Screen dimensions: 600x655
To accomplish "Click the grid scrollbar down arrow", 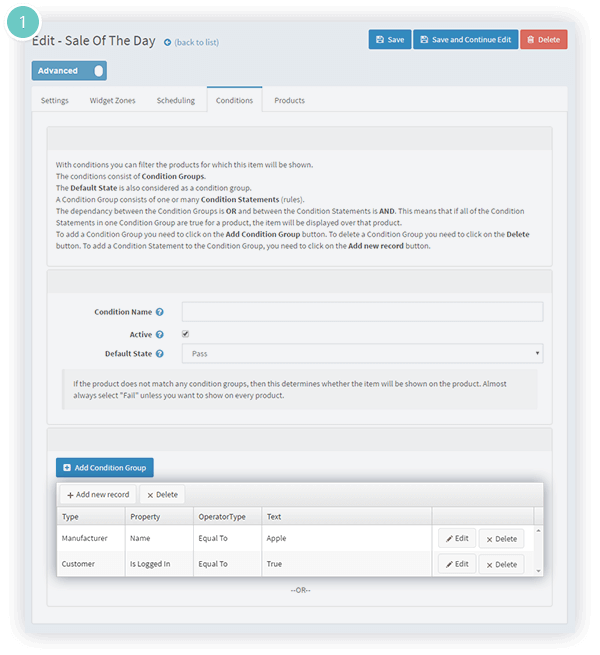I will tap(539, 571).
